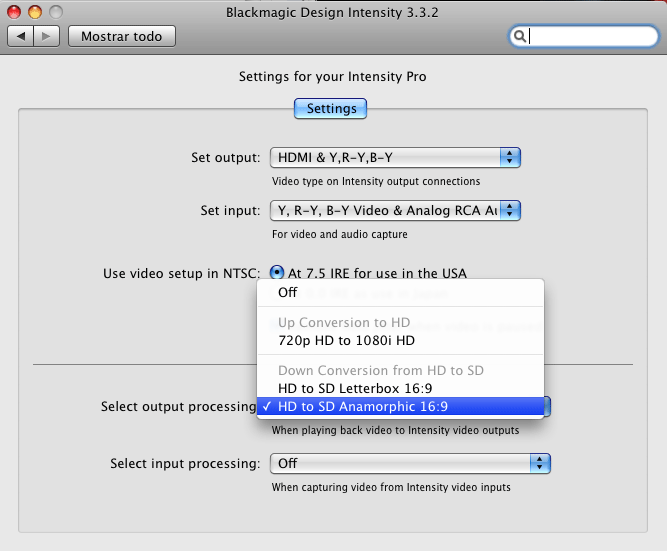Minimize the window with the yellow button
Screen dimensions: 667x551
[x=34, y=12]
